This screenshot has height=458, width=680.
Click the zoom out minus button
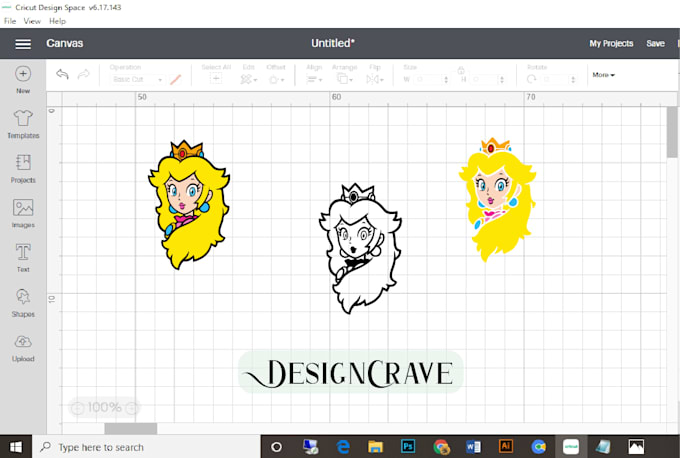(x=77, y=408)
